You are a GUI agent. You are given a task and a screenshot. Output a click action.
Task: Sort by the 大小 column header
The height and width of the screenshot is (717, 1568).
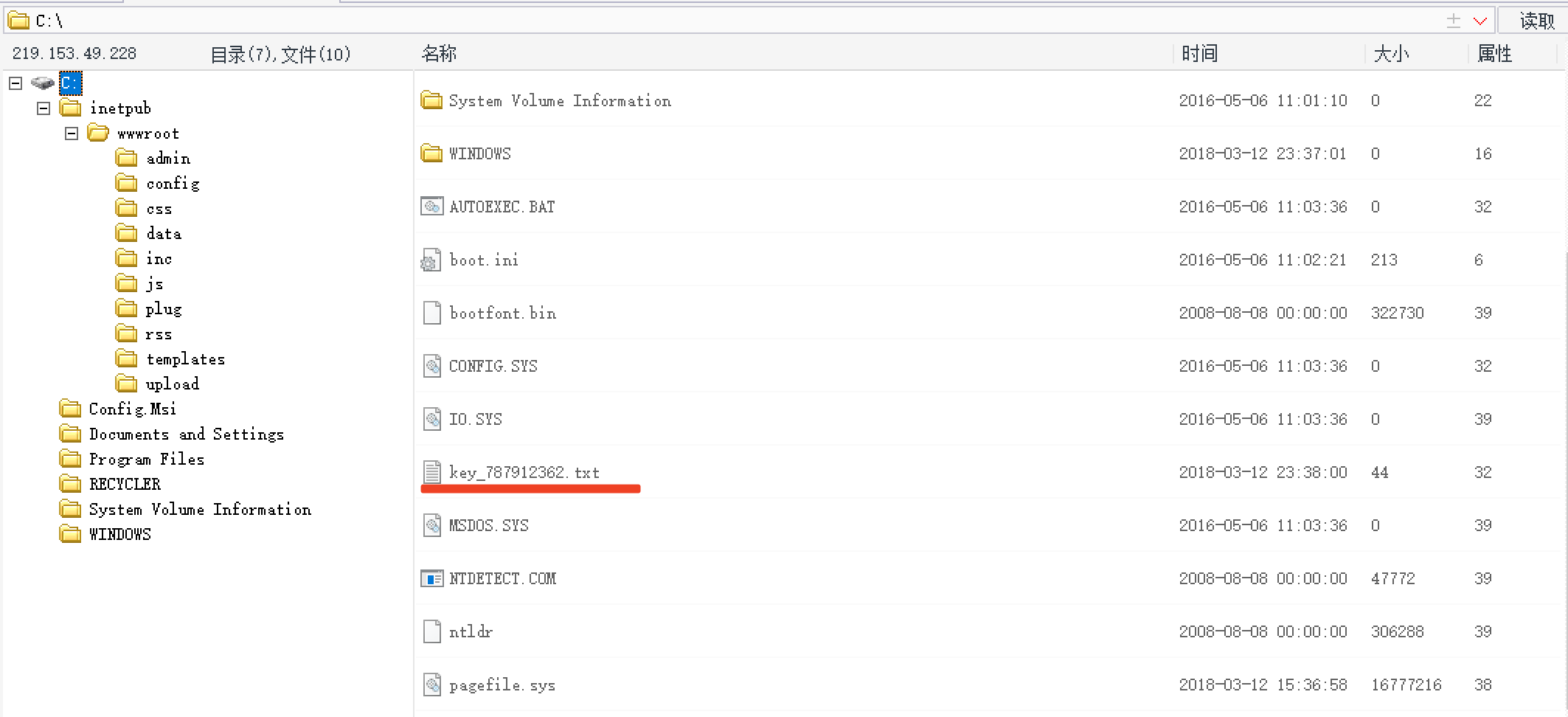(x=1391, y=53)
